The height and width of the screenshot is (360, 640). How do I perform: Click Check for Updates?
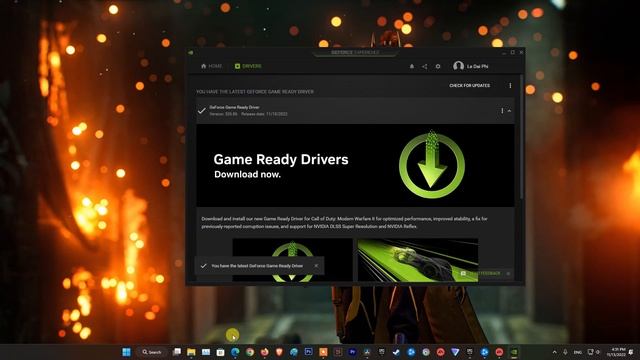tap(469, 85)
